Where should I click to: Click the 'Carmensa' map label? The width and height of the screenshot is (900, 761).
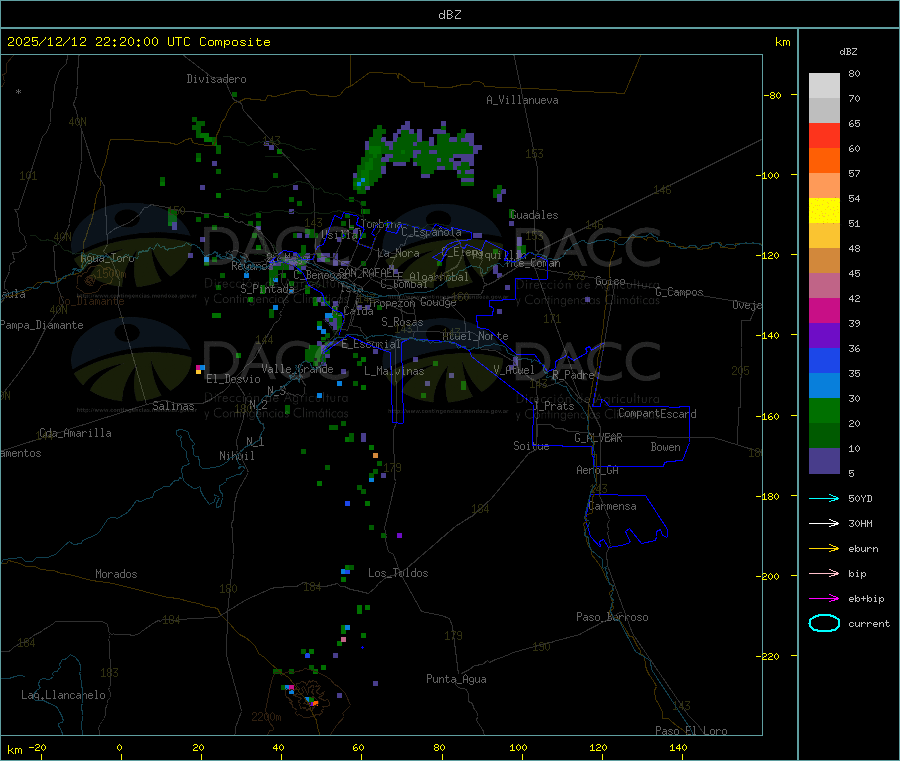(x=612, y=506)
